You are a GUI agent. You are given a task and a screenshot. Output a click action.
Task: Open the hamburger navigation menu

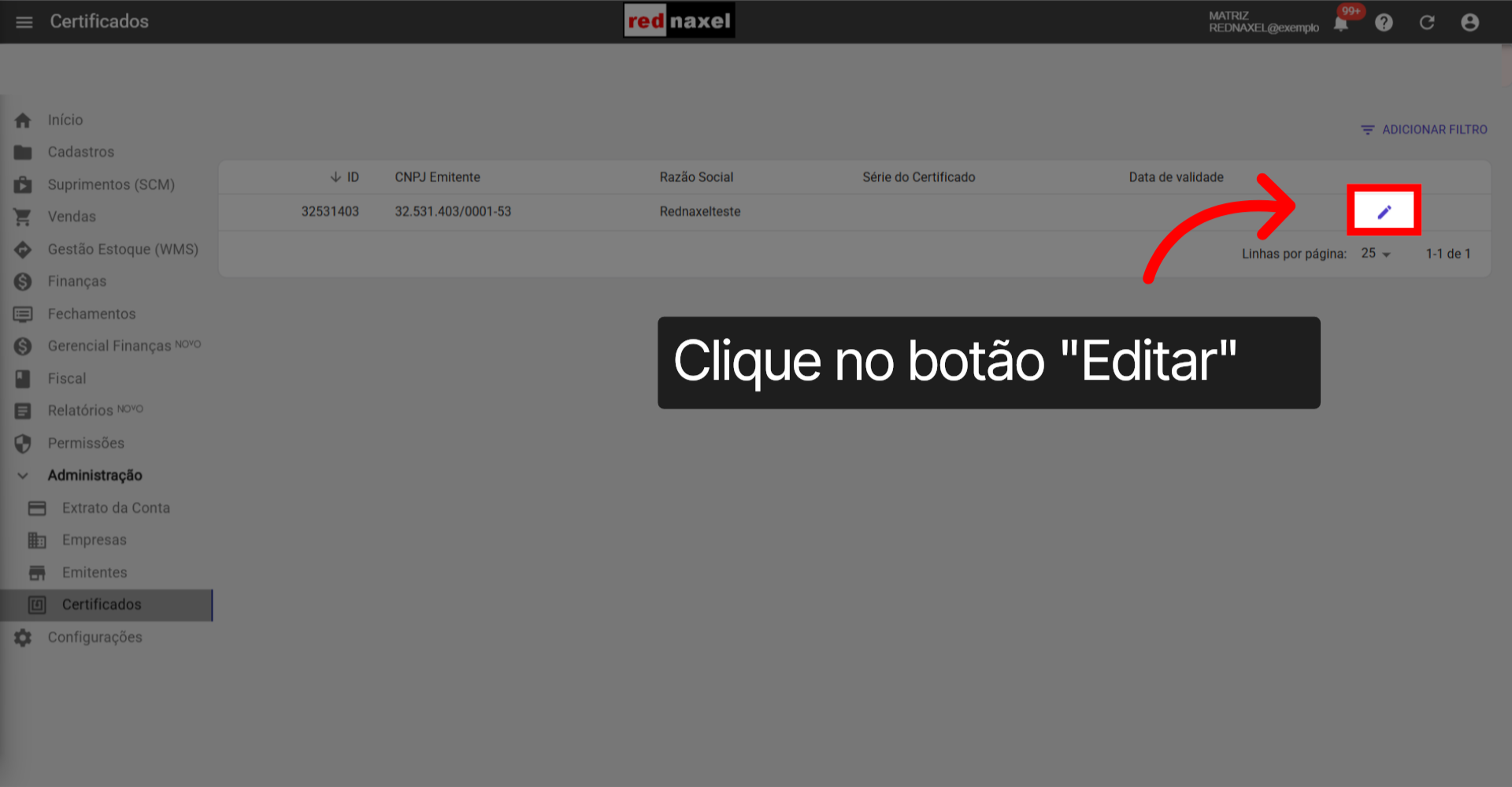(24, 22)
